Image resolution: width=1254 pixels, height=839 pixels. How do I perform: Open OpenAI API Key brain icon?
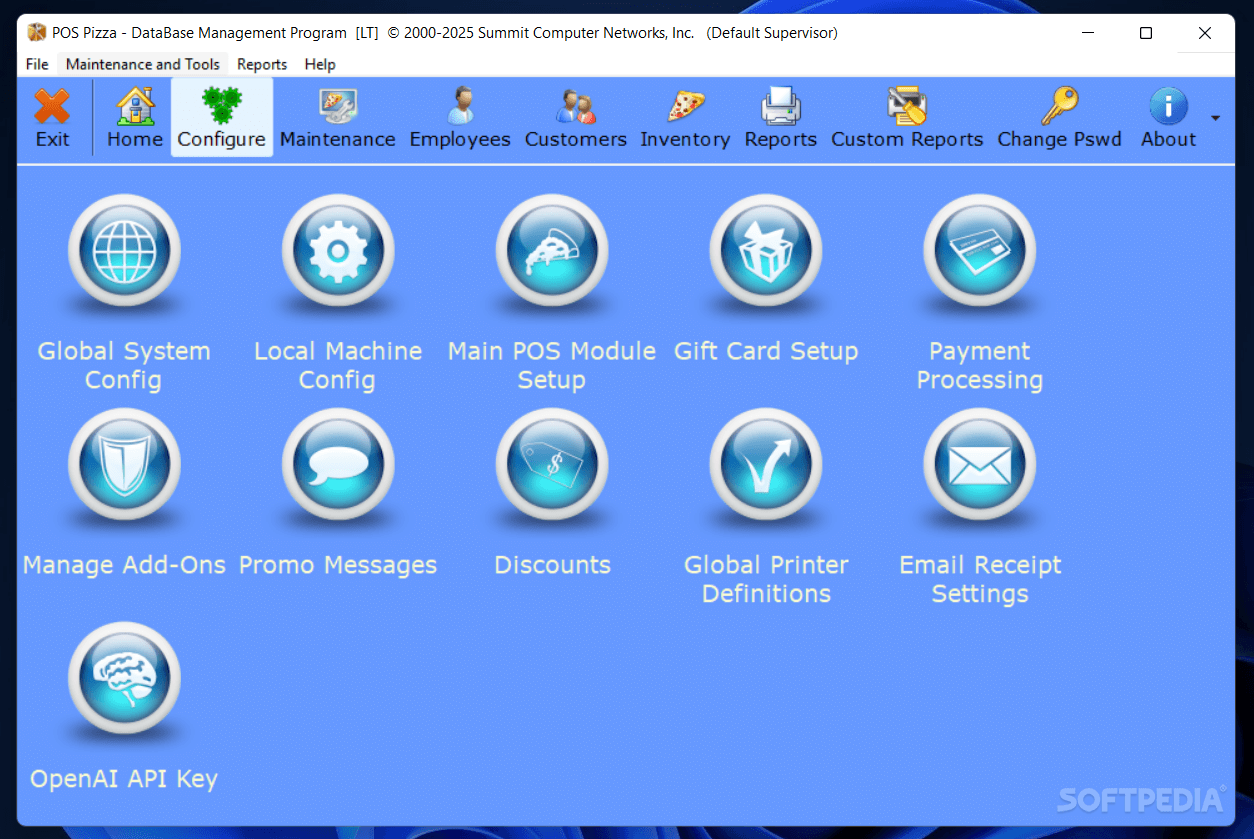tap(124, 678)
